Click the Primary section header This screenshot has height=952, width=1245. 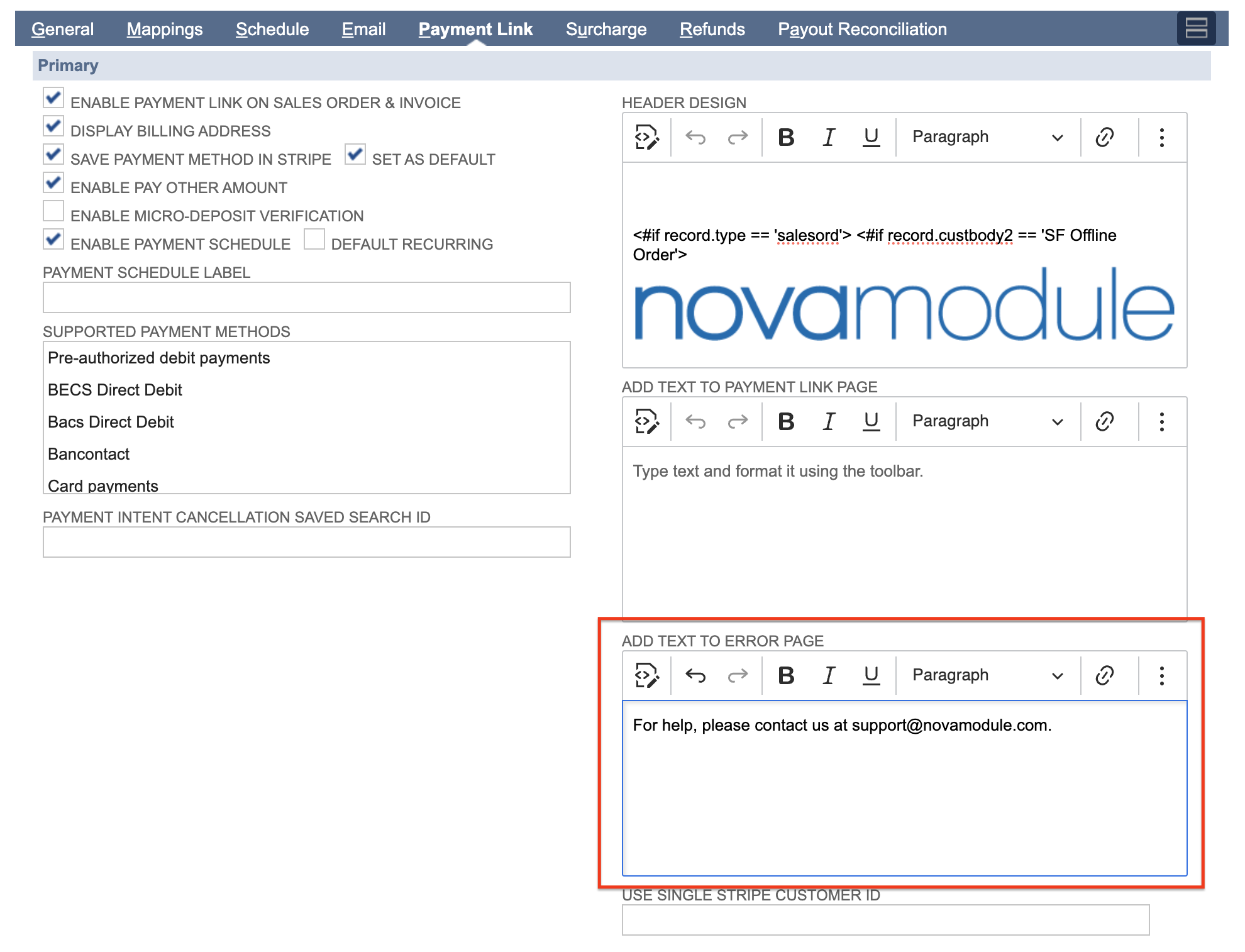[x=621, y=65]
